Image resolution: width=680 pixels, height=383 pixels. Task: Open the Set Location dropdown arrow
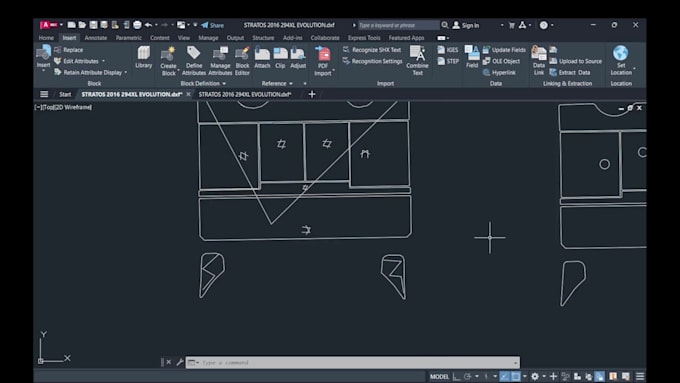(x=634, y=69)
